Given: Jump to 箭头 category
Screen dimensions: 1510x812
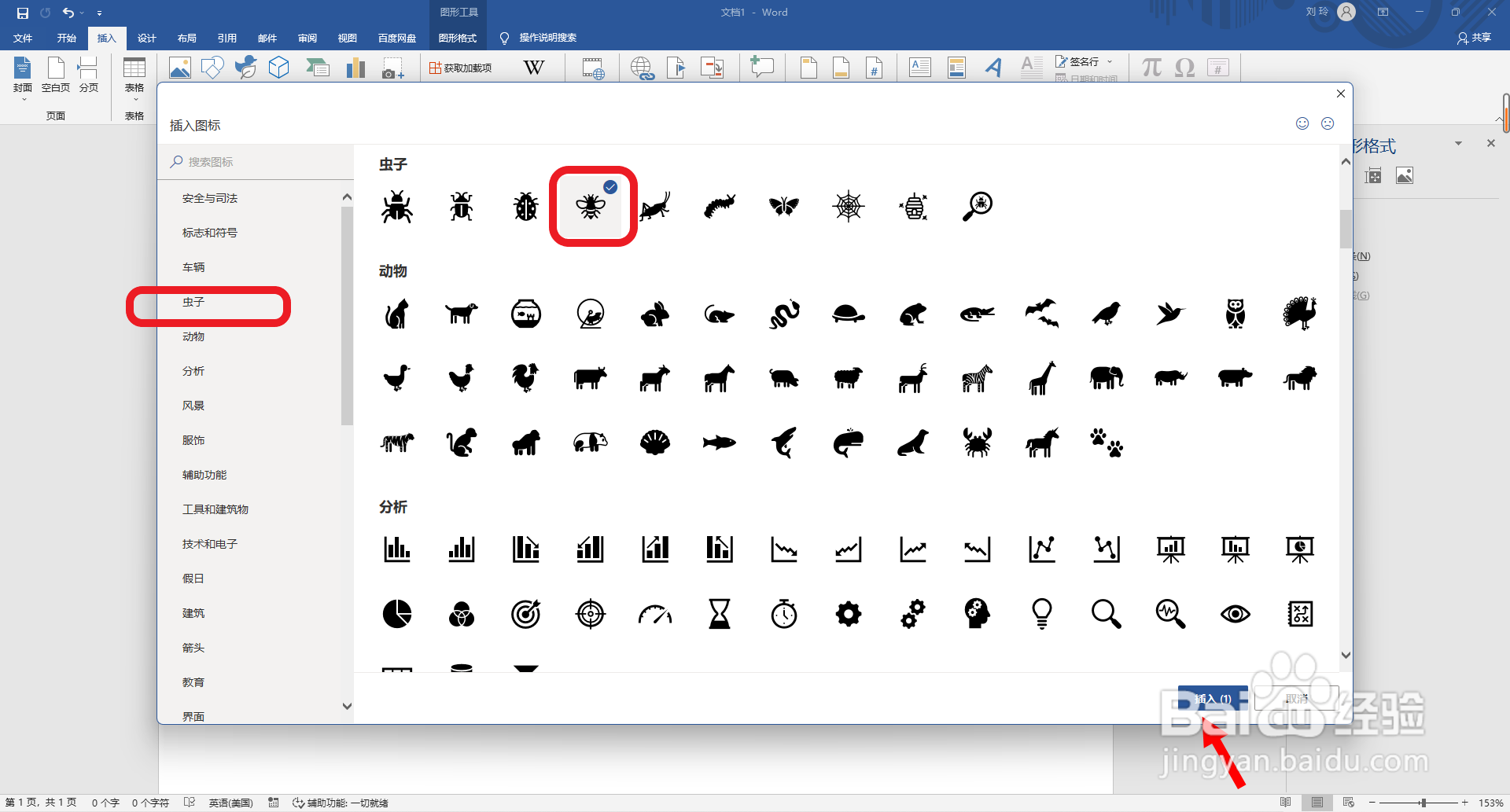Looking at the screenshot, I should coord(193,648).
